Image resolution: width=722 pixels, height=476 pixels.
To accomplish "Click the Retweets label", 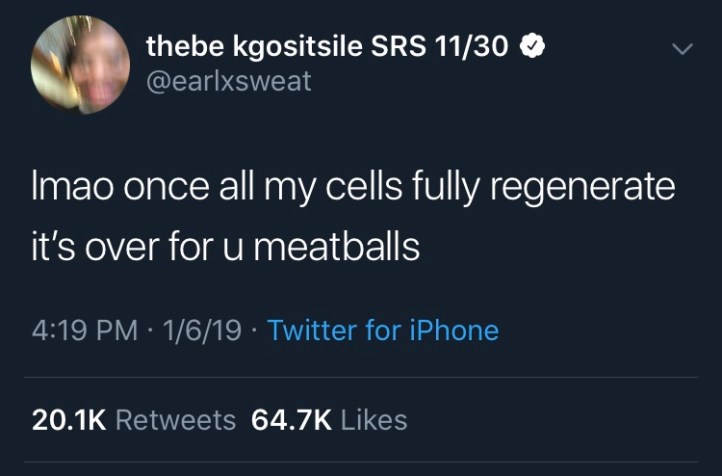I will click(x=176, y=419).
